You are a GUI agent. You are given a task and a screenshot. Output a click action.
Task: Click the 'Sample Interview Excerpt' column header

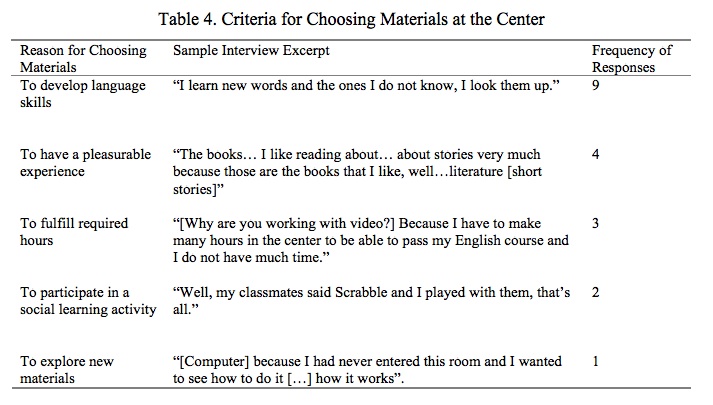point(251,50)
